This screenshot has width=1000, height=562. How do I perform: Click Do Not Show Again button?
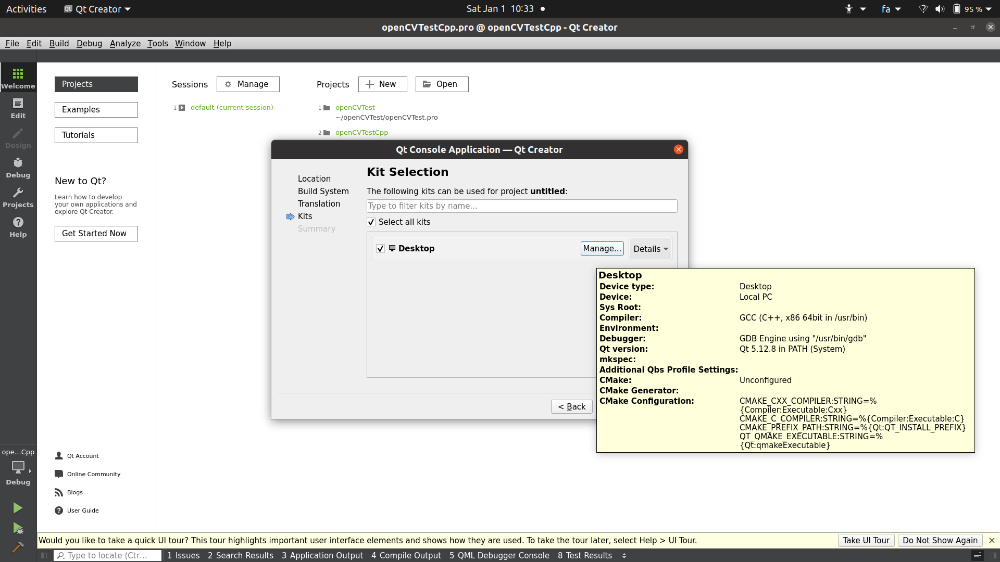tap(939, 540)
